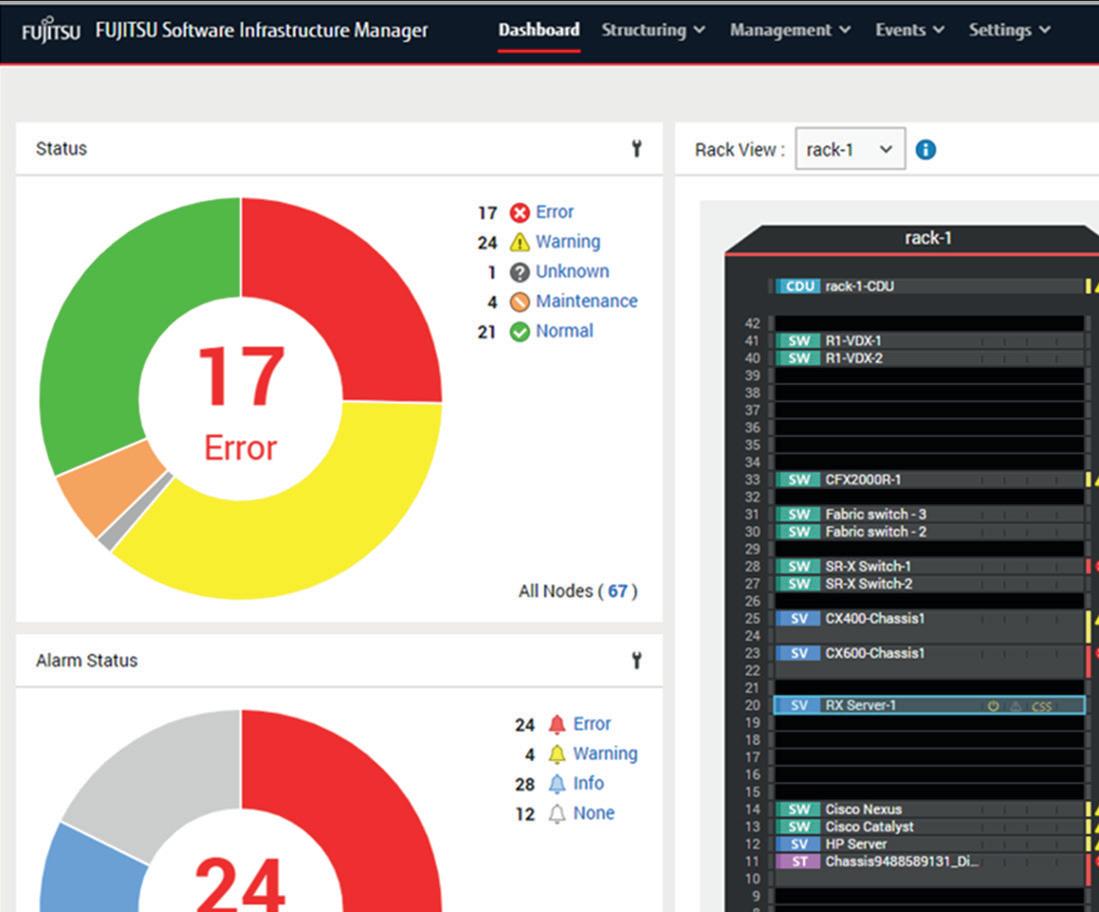Select CX400-Chassis1 server in rack
Screen dimensions: 1099x912
929,627
